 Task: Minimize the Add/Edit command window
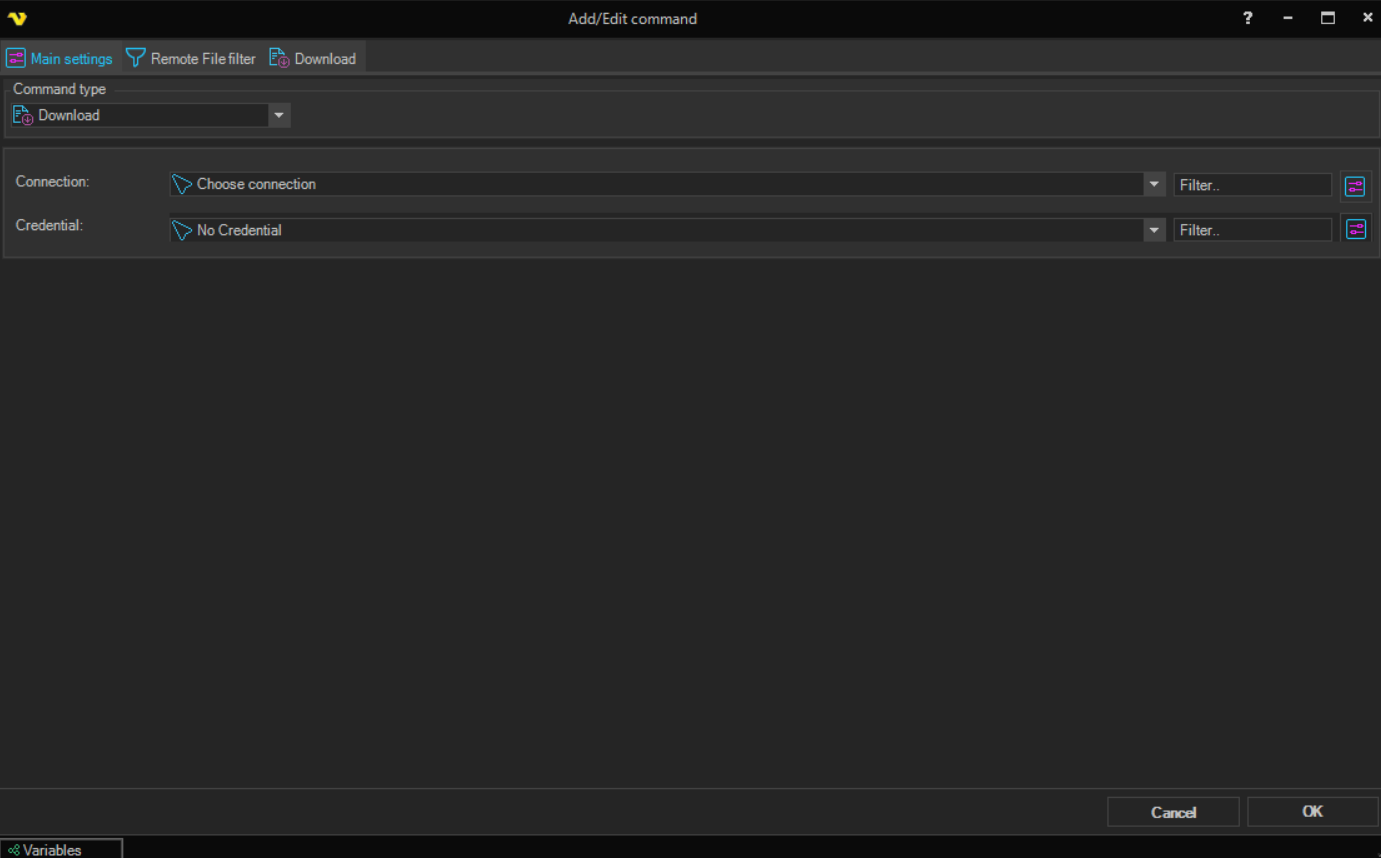click(1288, 18)
